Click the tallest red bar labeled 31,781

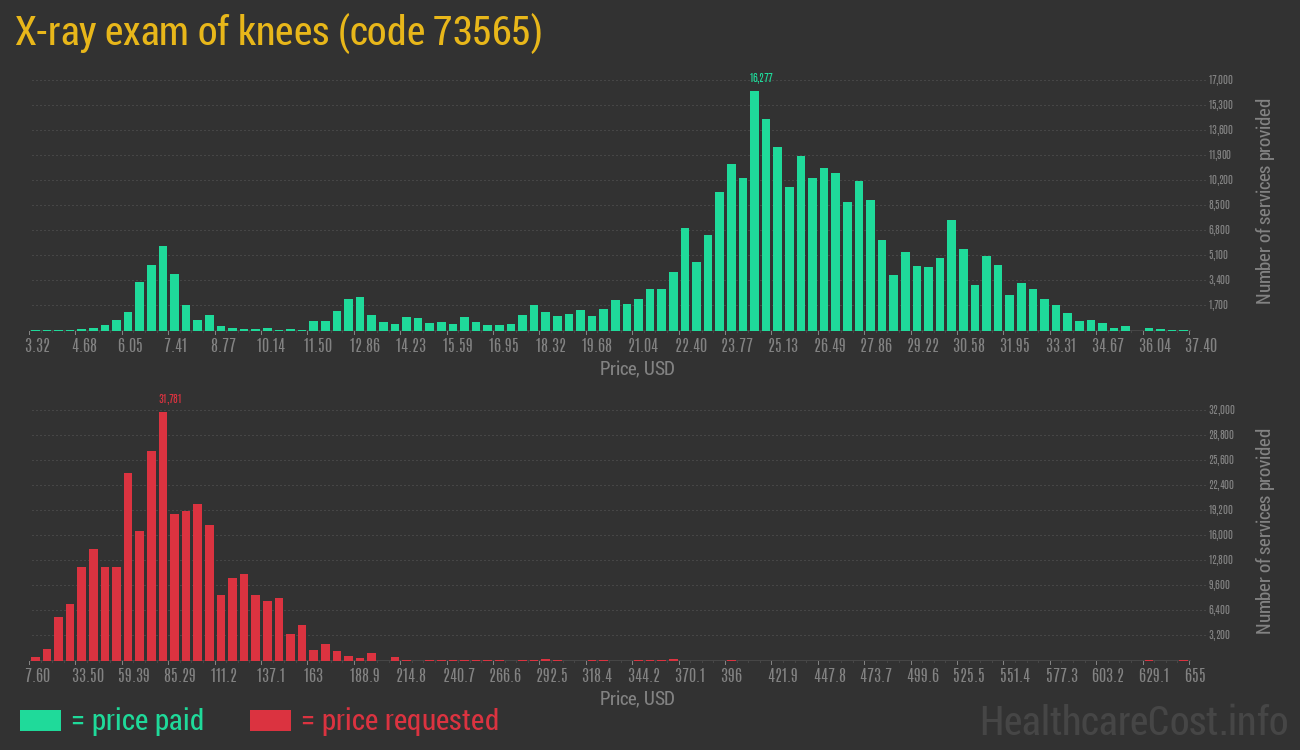click(x=163, y=536)
